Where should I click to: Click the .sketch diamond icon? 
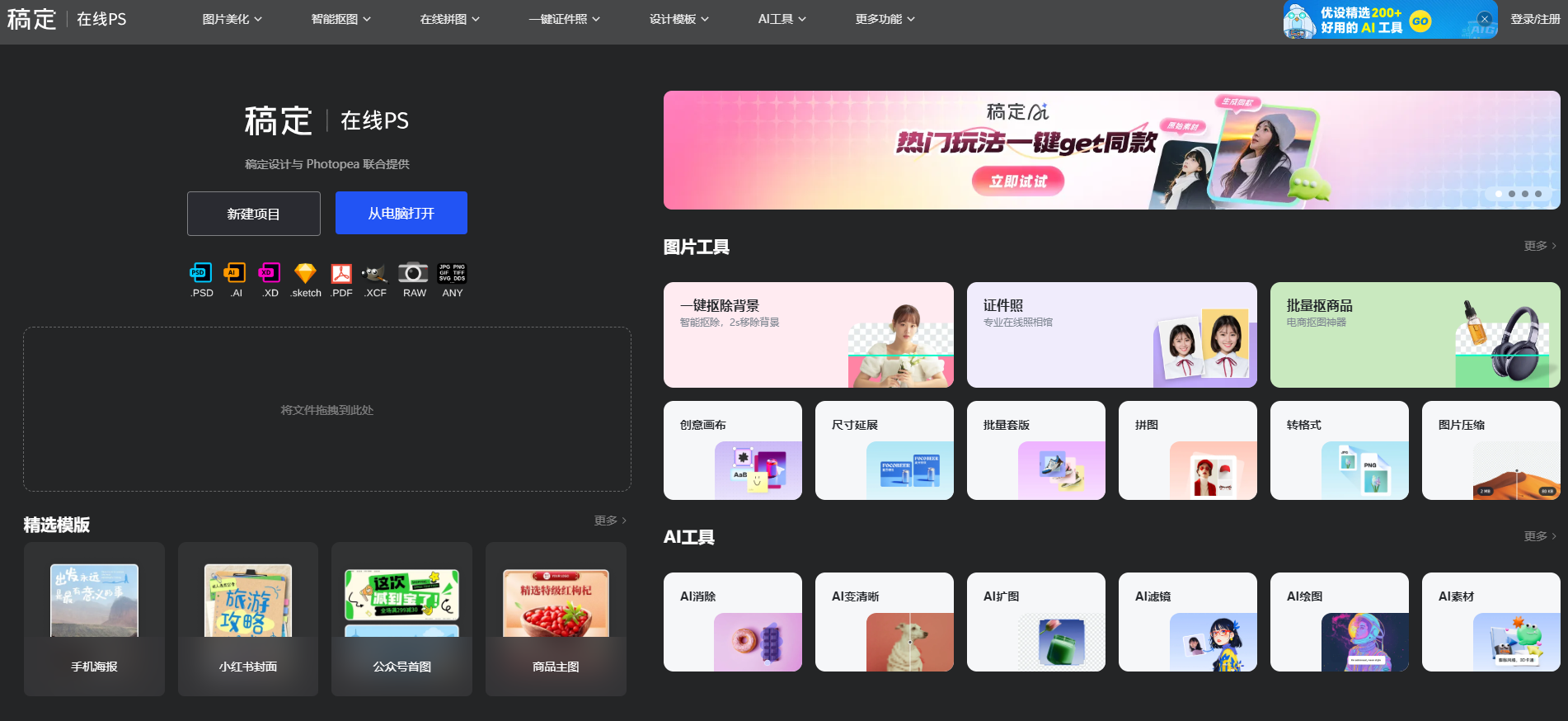pyautogui.click(x=305, y=273)
